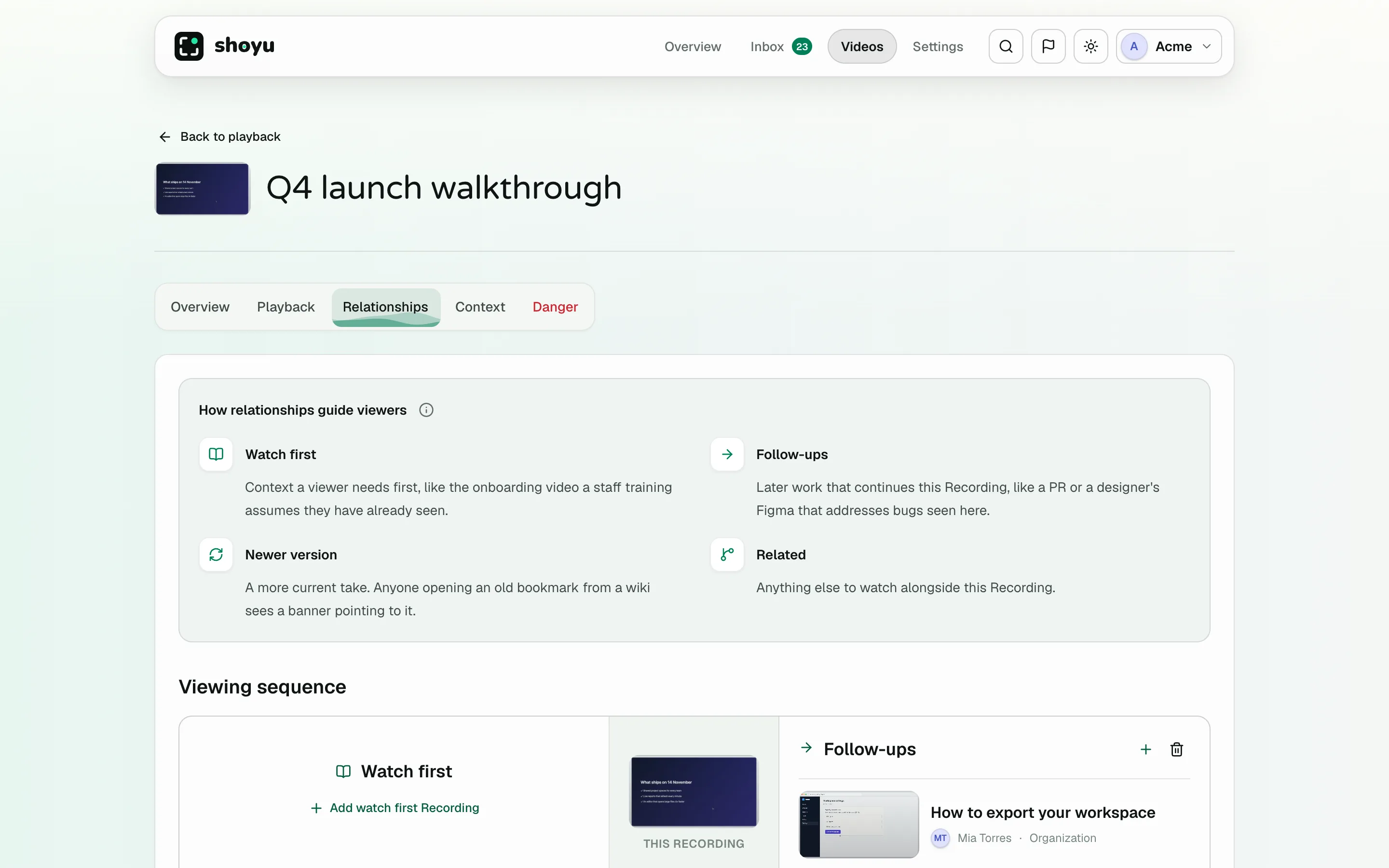
Task: Open the search magnifier button
Action: click(x=1006, y=46)
